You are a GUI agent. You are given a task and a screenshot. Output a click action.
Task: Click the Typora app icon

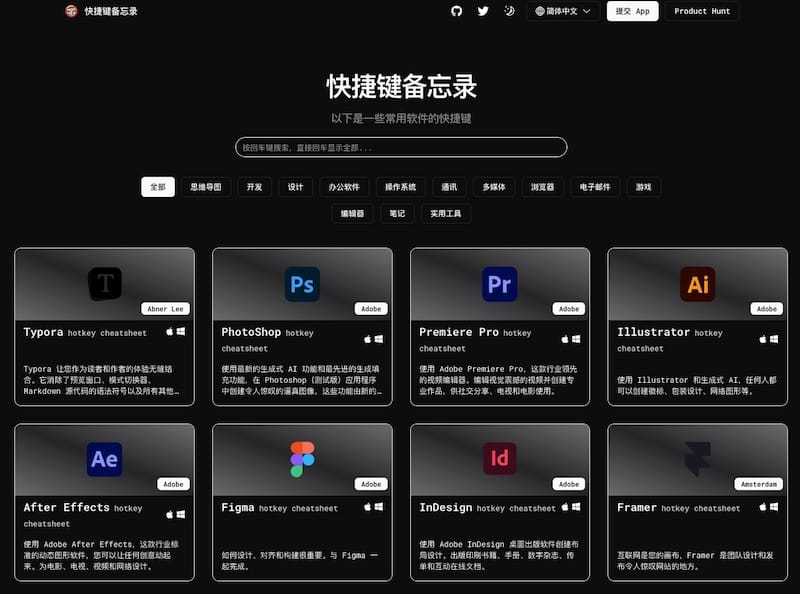pyautogui.click(x=105, y=283)
